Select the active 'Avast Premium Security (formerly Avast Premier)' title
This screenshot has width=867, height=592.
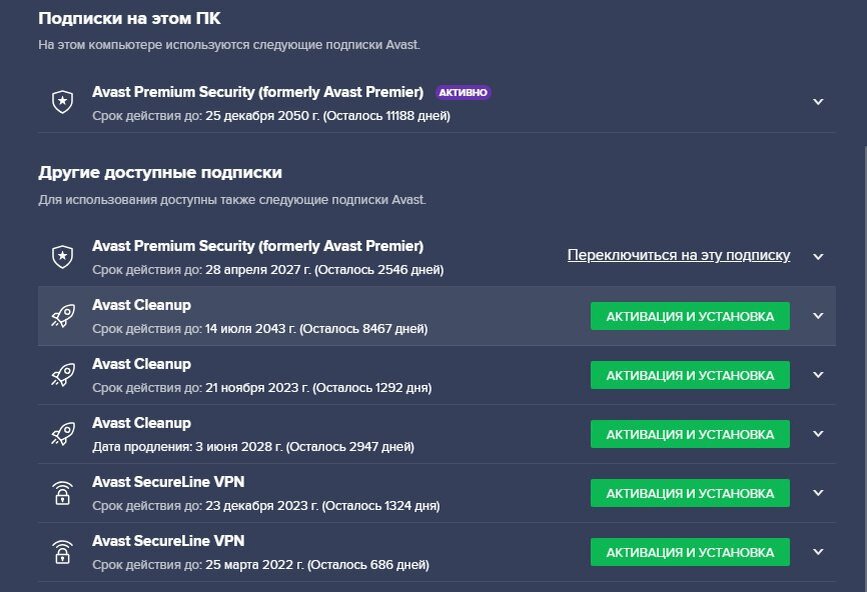[x=258, y=92]
